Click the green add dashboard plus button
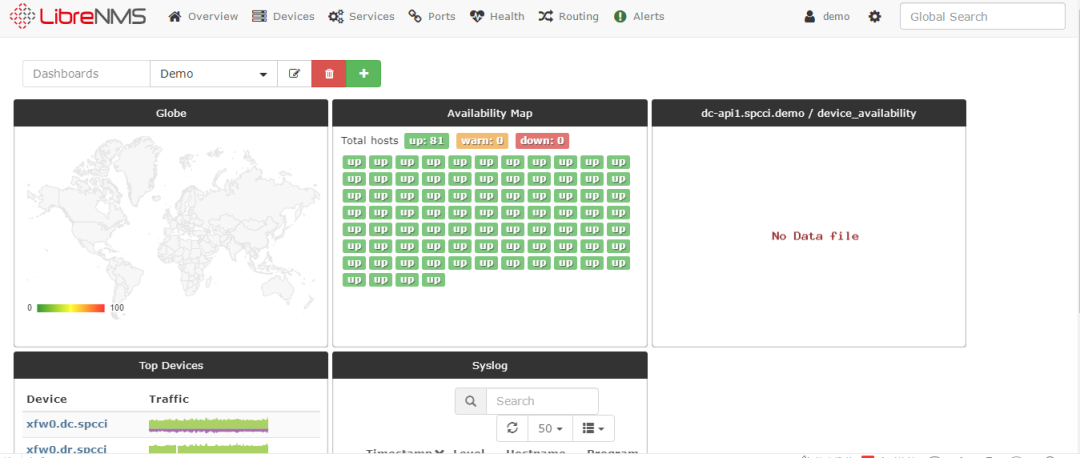Viewport: 1080px width, 458px height. click(x=364, y=74)
